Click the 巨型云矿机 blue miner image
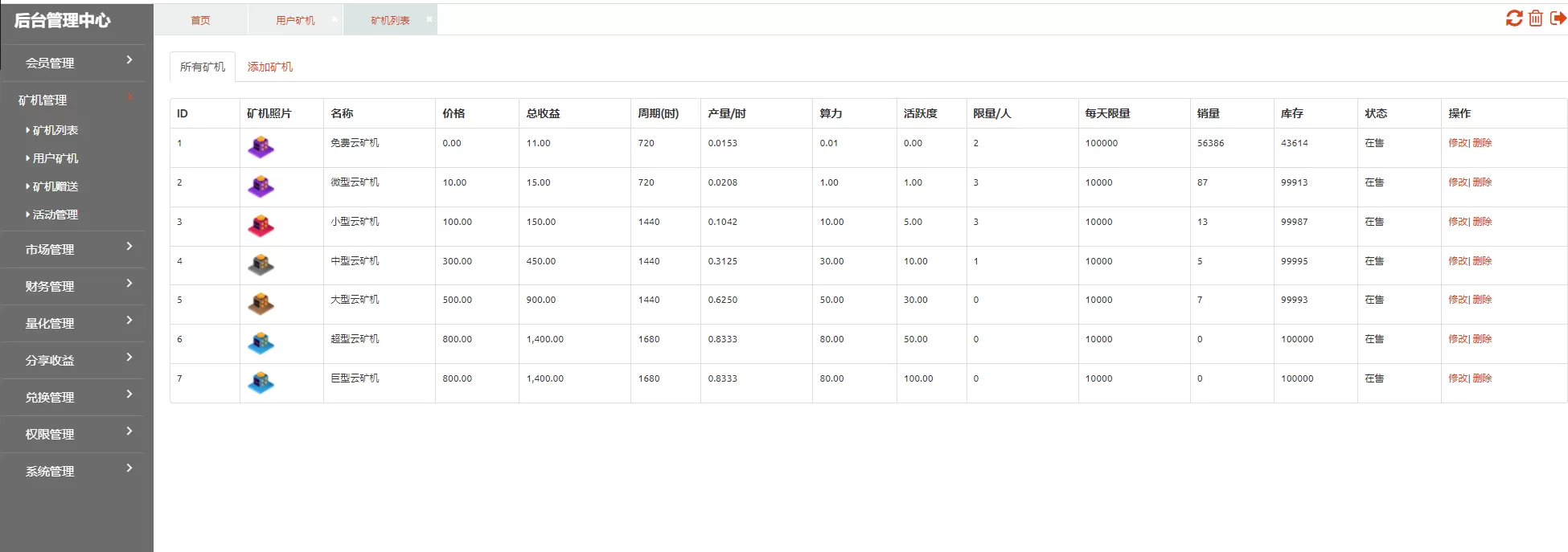Image resolution: width=1568 pixels, height=552 pixels. pyautogui.click(x=261, y=382)
